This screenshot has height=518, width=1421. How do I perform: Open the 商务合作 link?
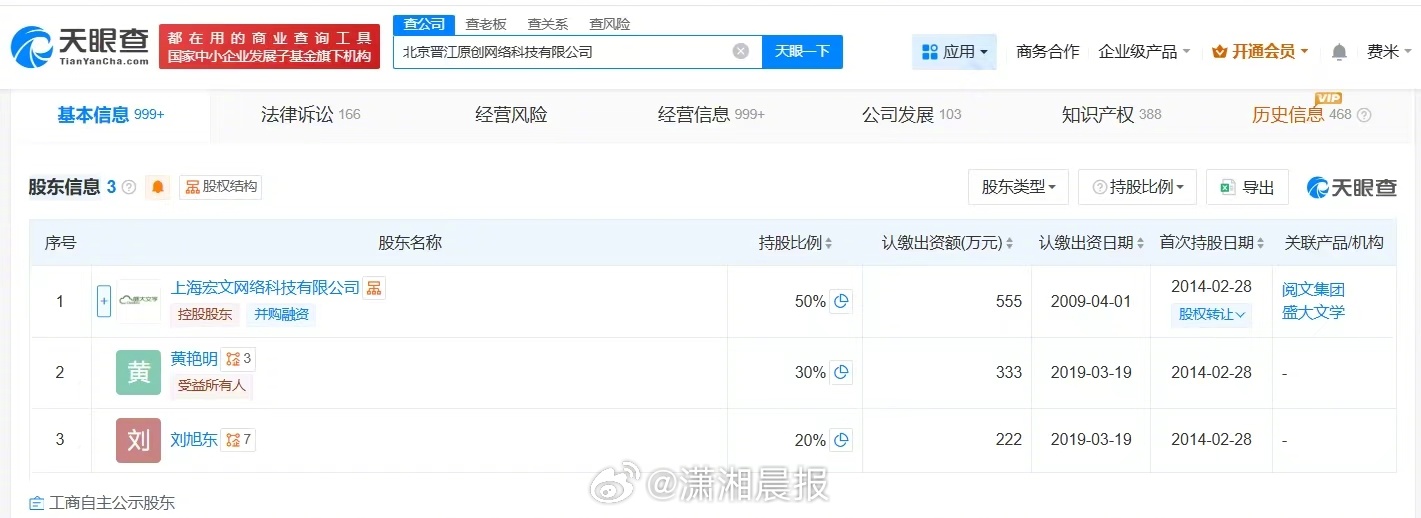[1048, 52]
